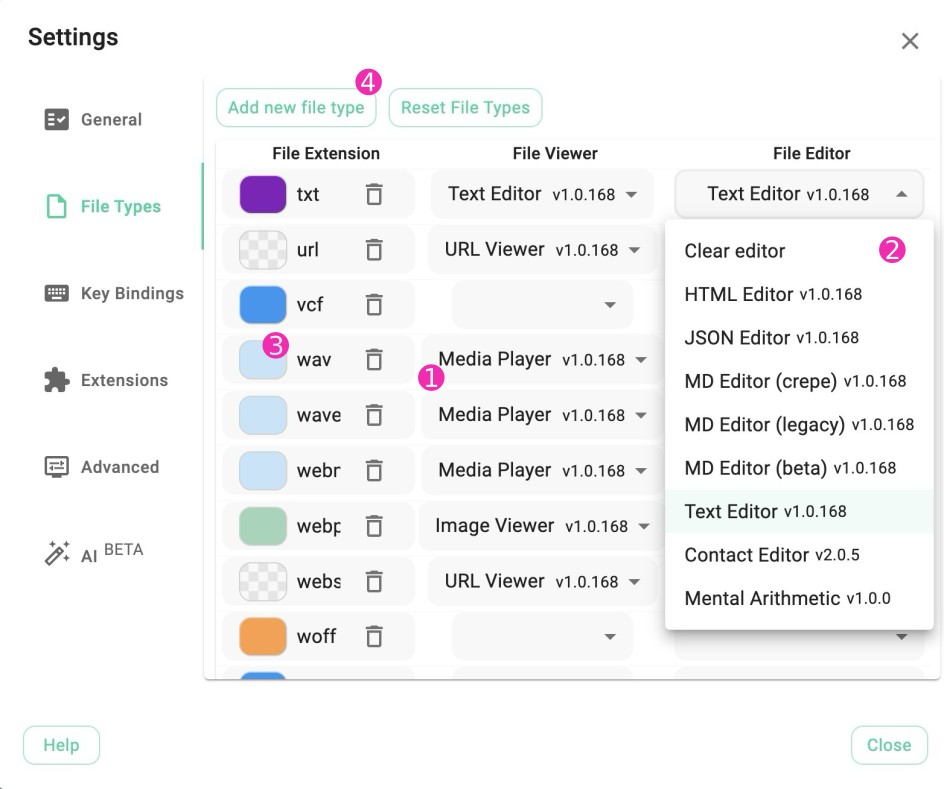Click the Add new file type button
The width and height of the screenshot is (944, 789).
coord(296,108)
